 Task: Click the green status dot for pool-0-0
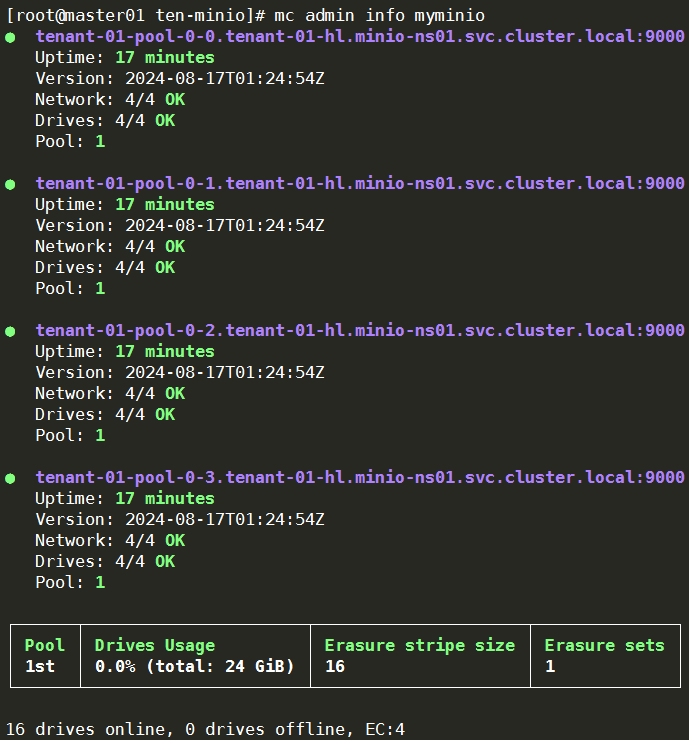(x=10, y=37)
